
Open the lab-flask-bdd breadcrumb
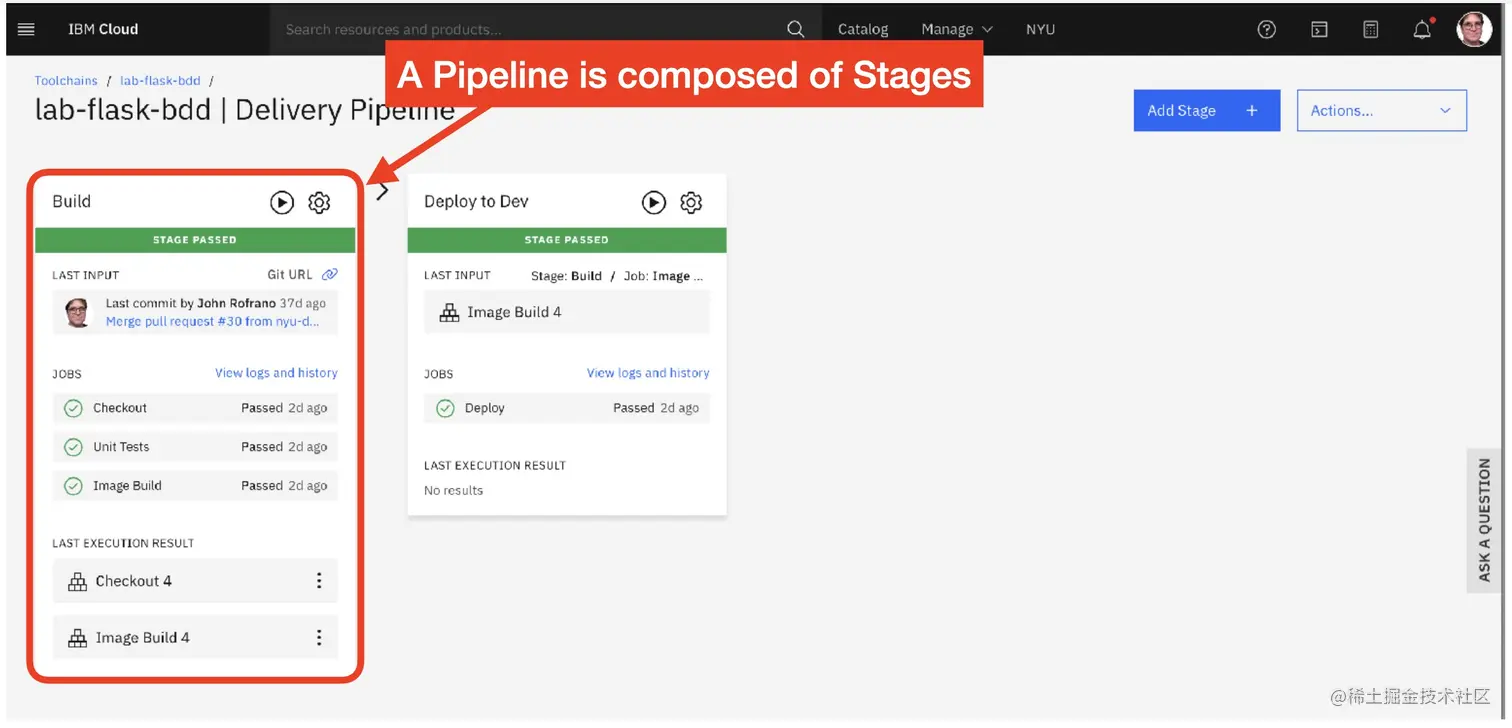(x=160, y=80)
